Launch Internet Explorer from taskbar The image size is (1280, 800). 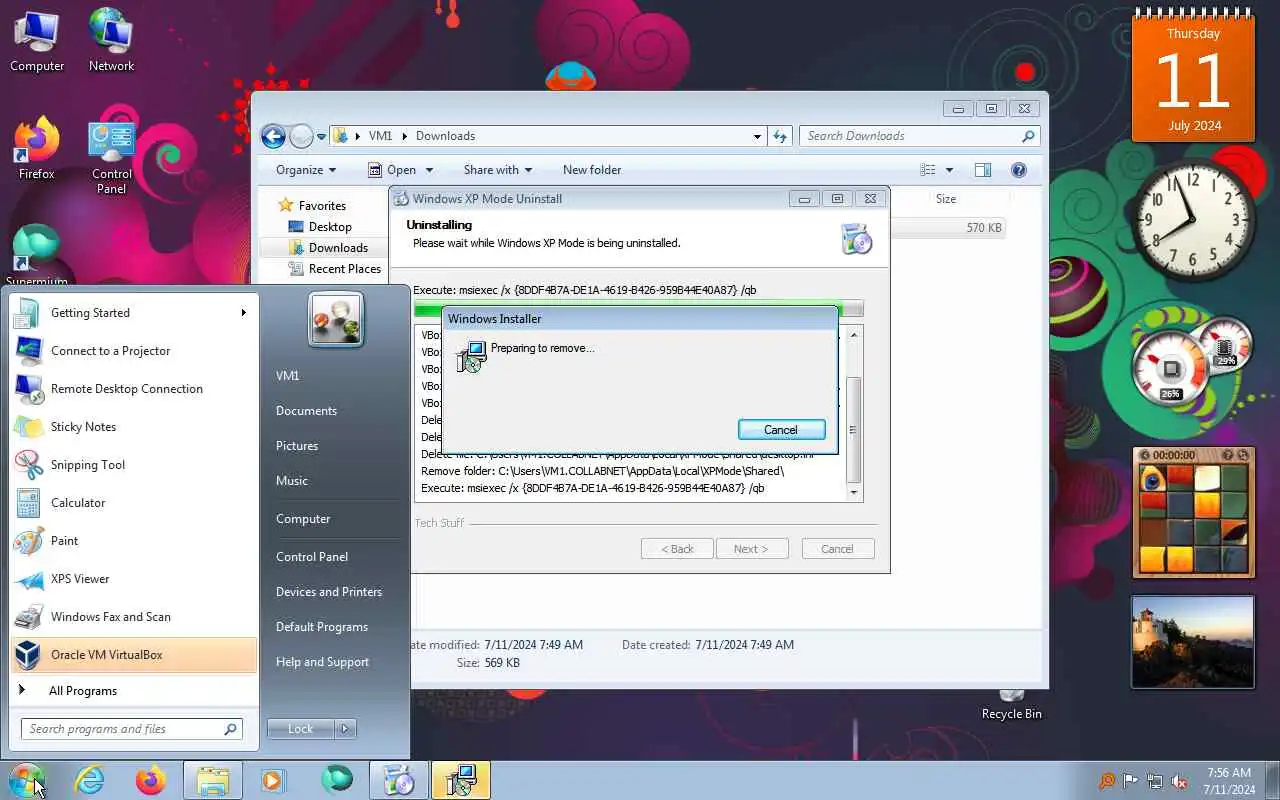coord(90,780)
